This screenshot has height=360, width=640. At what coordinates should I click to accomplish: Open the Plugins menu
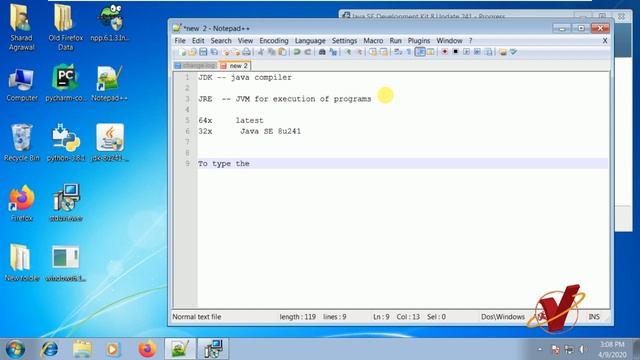419,40
